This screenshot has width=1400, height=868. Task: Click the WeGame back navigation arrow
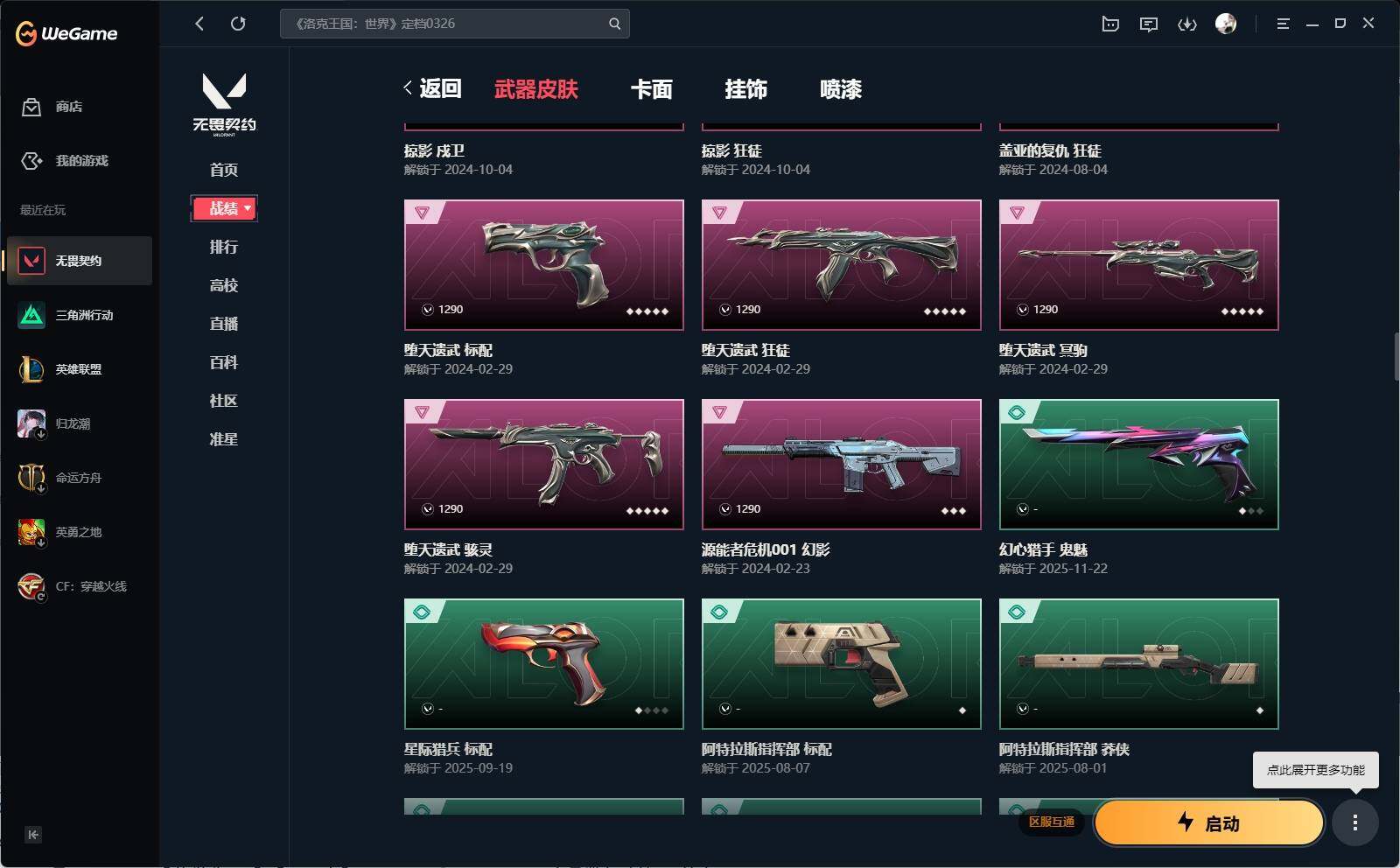pos(199,24)
